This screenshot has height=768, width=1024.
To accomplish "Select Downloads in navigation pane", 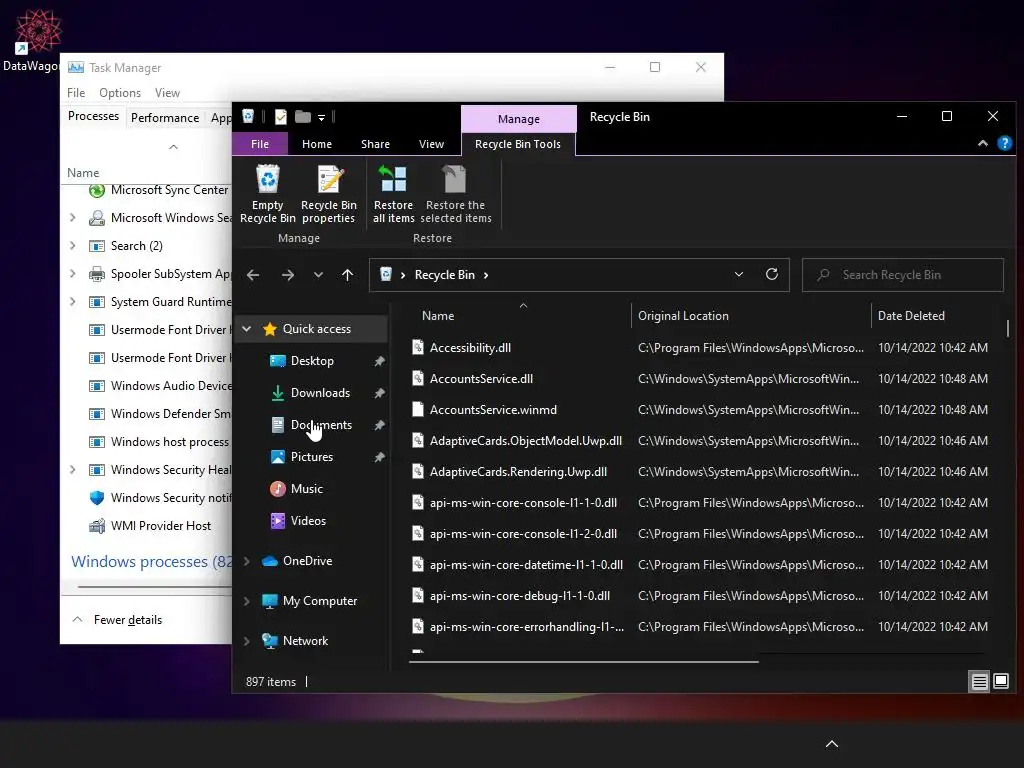I will [320, 392].
